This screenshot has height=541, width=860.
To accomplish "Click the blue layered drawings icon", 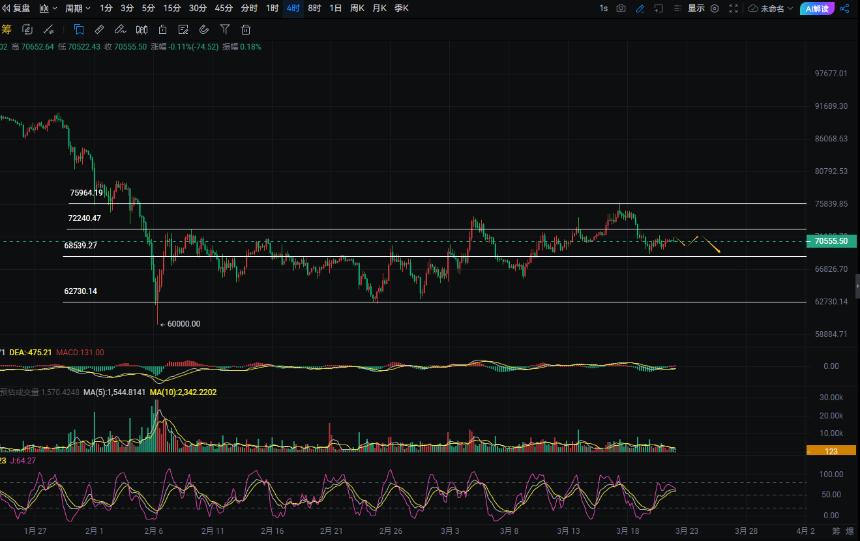I will [x=78, y=30].
